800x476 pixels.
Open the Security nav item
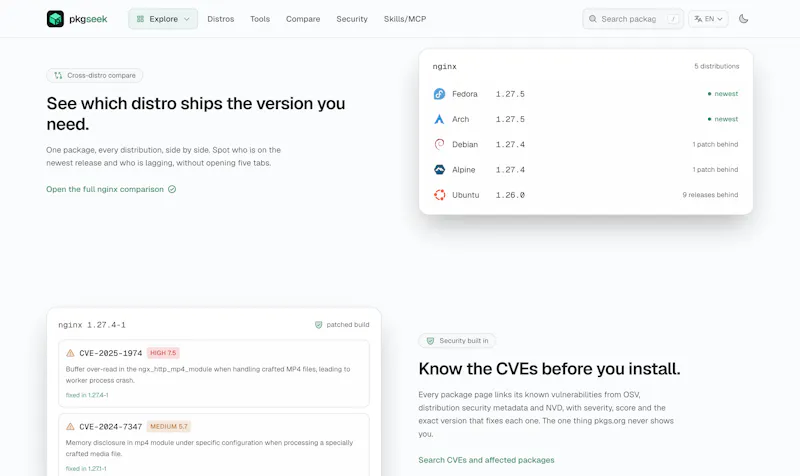pos(352,19)
